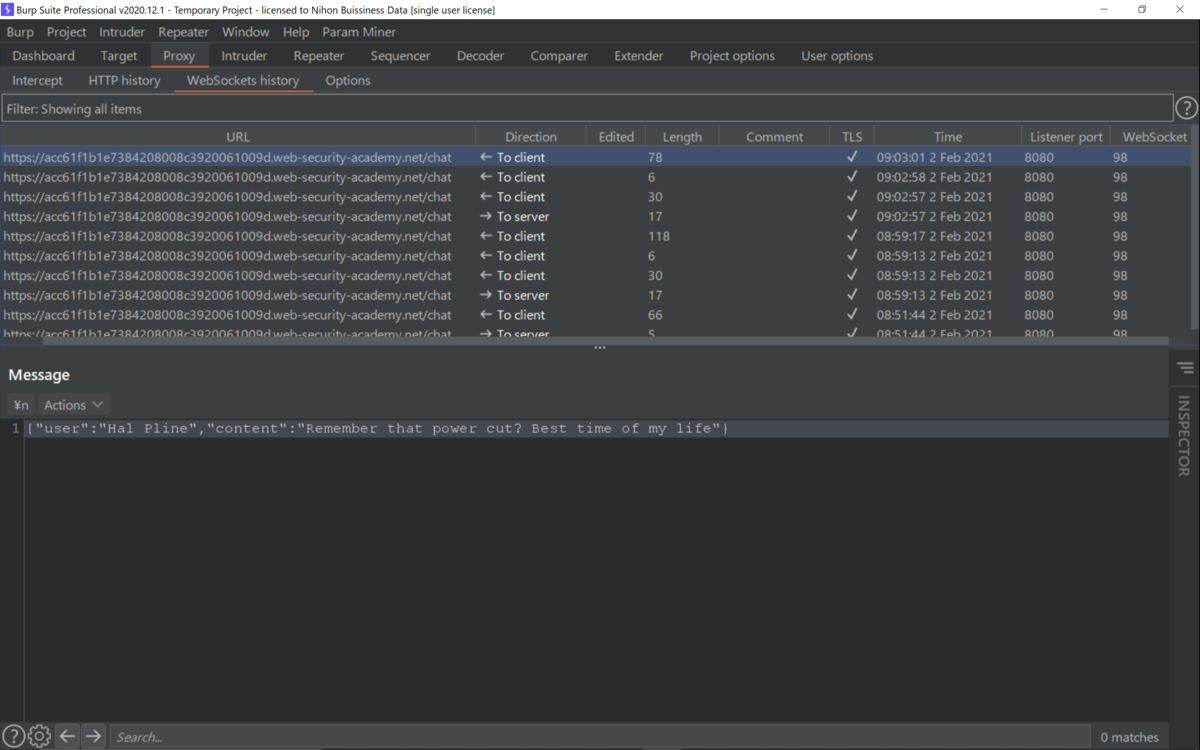Viewport: 1200px width, 750px height.
Task: Switch to the Repeater tool tab
Action: (319, 56)
